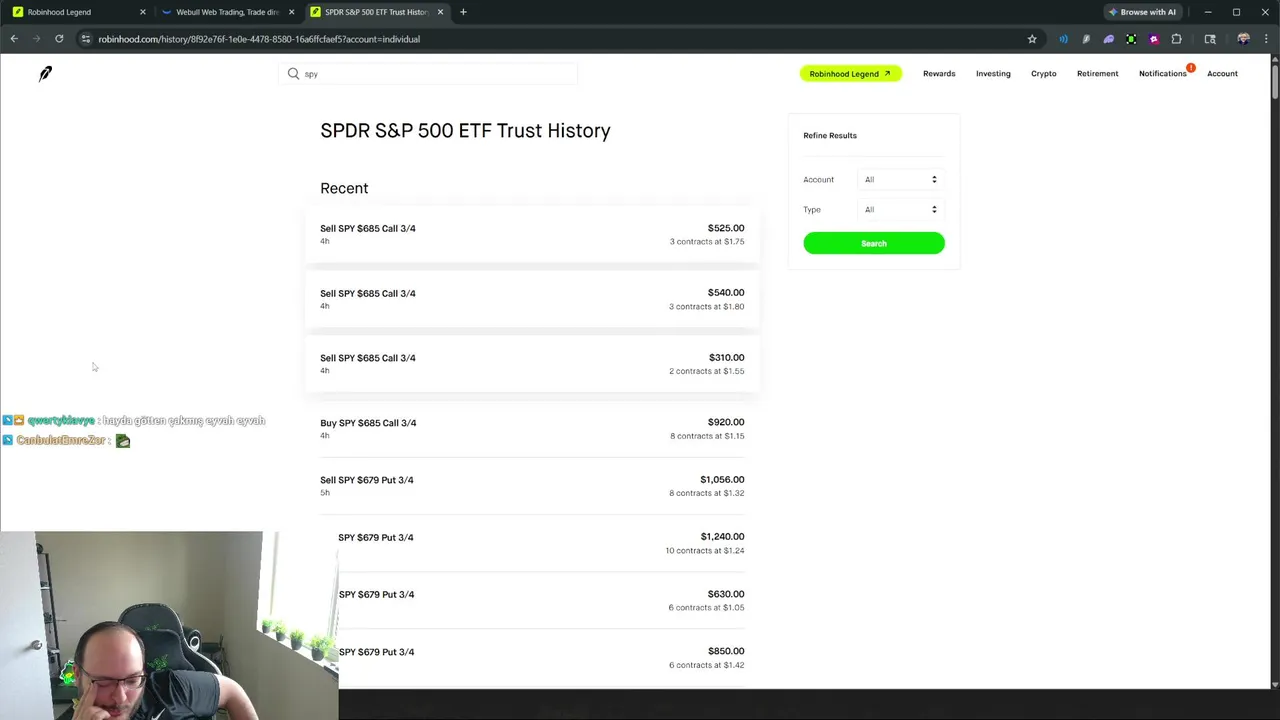The height and width of the screenshot is (720, 1280).
Task: View site information icon in address bar
Action: 86,39
